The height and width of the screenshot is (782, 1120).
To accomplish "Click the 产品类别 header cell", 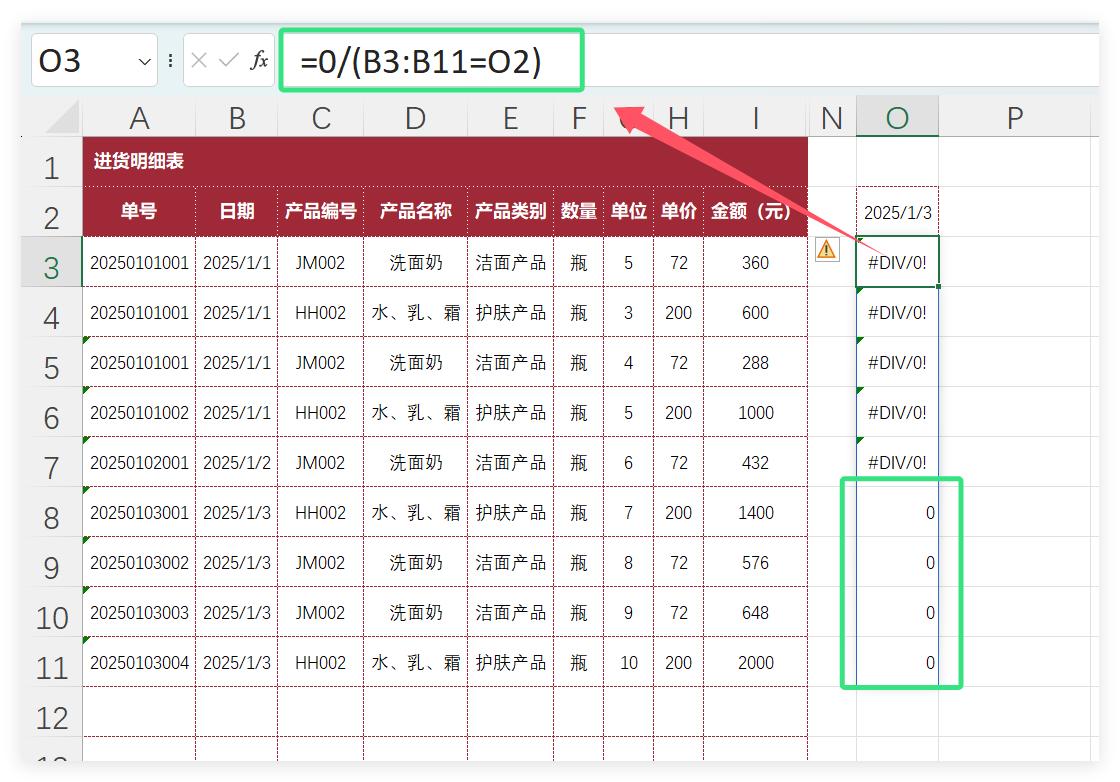I will click(511, 211).
